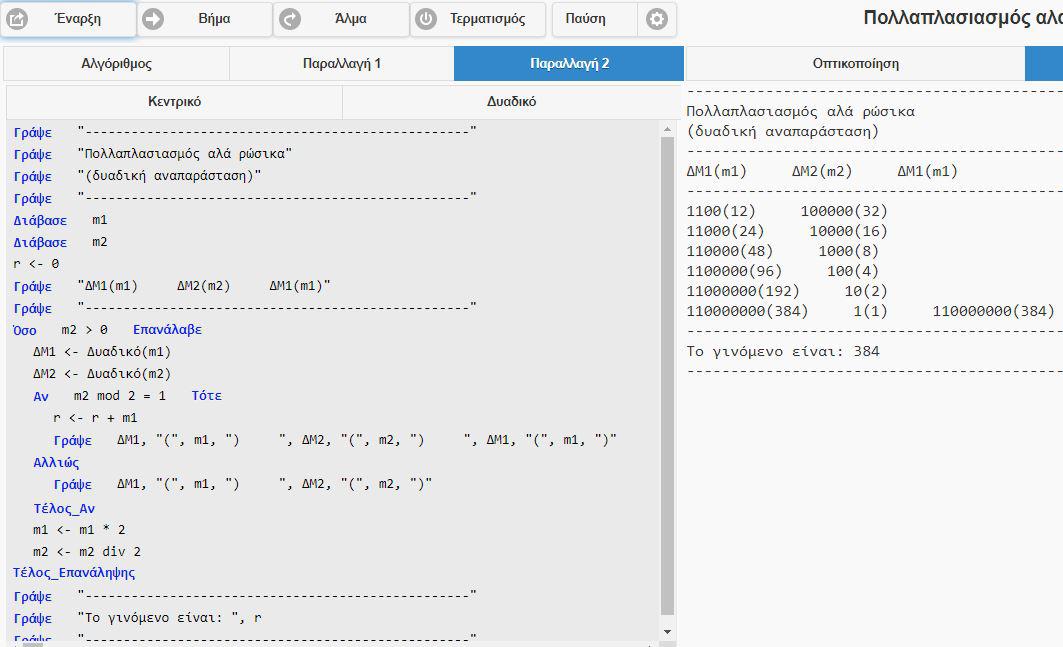The height and width of the screenshot is (647, 1063).
Task: Click the code panel scroll up arrow
Action: (x=667, y=129)
